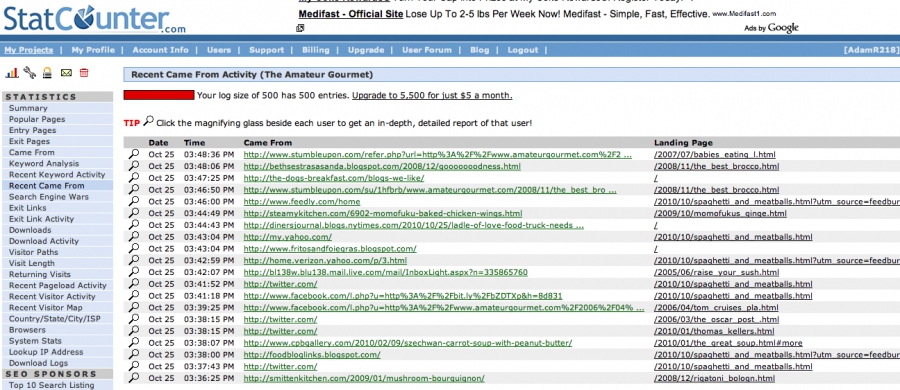Click Logout in the navigation bar
This screenshot has width=900, height=390.
[x=522, y=50]
